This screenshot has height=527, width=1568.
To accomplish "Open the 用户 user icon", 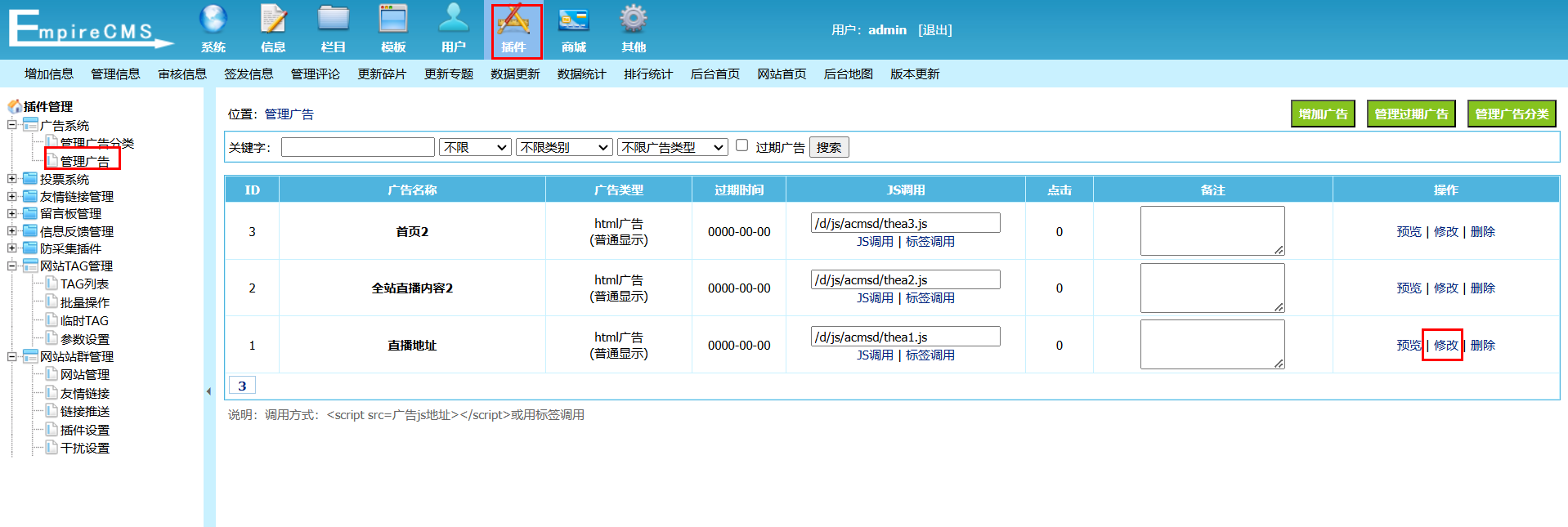I will click(454, 20).
